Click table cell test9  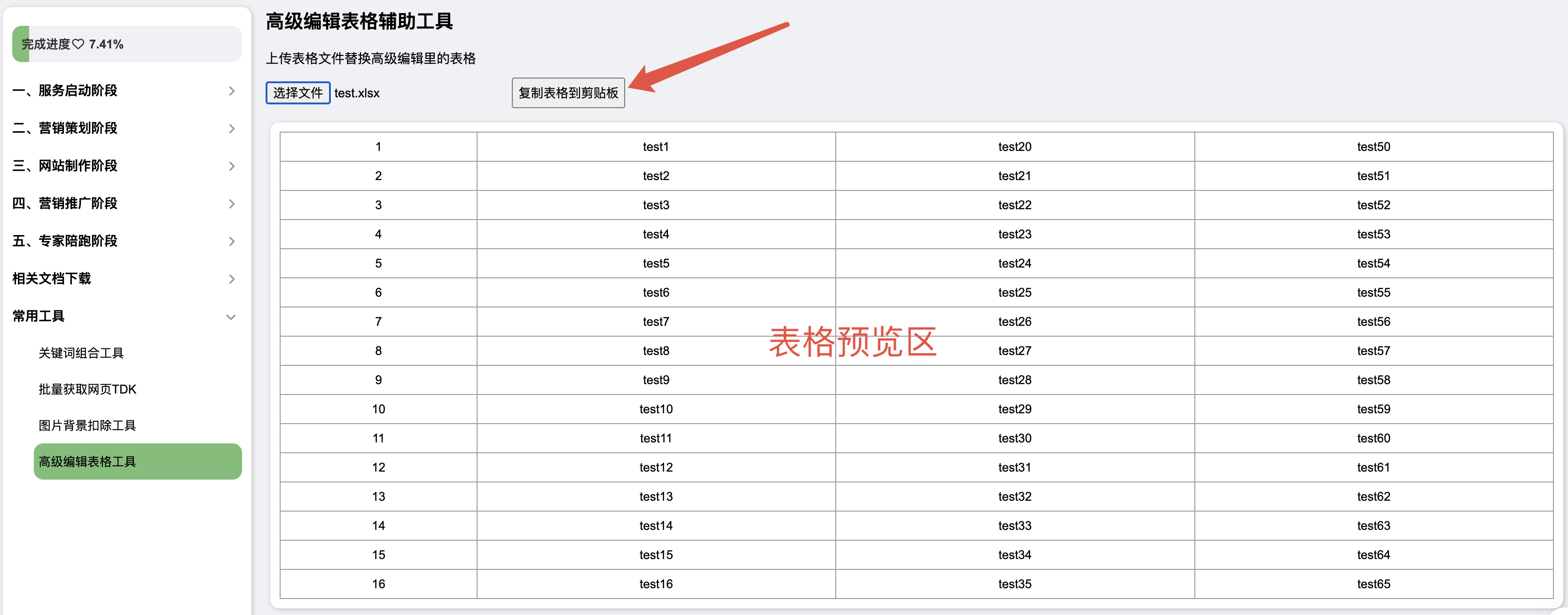(x=656, y=380)
